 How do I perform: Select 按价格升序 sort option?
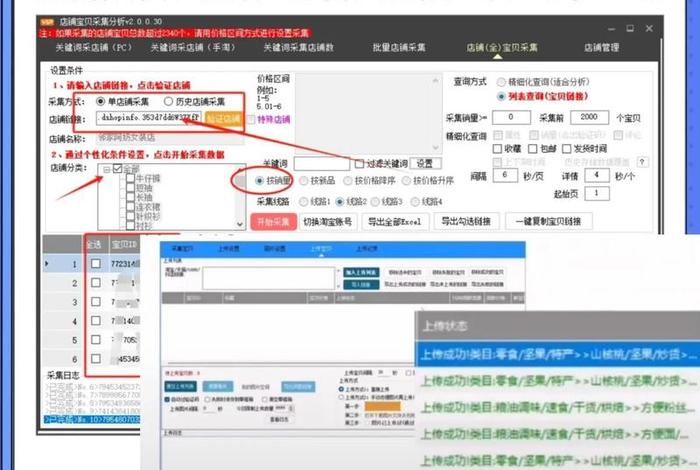(x=406, y=180)
